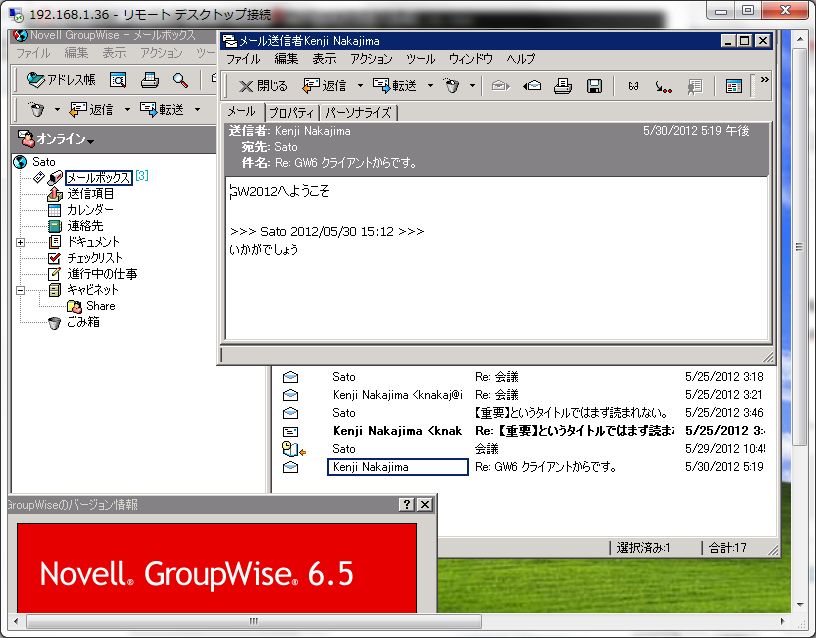The image size is (816, 638).
Task: Open the ごみ箱 trash folder
Action: (83, 322)
